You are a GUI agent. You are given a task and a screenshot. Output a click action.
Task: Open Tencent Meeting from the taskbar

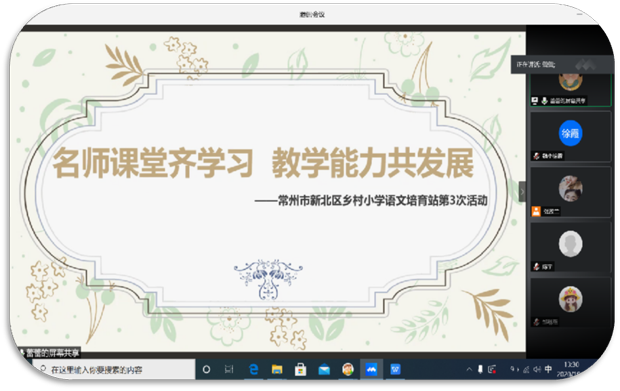(371, 370)
